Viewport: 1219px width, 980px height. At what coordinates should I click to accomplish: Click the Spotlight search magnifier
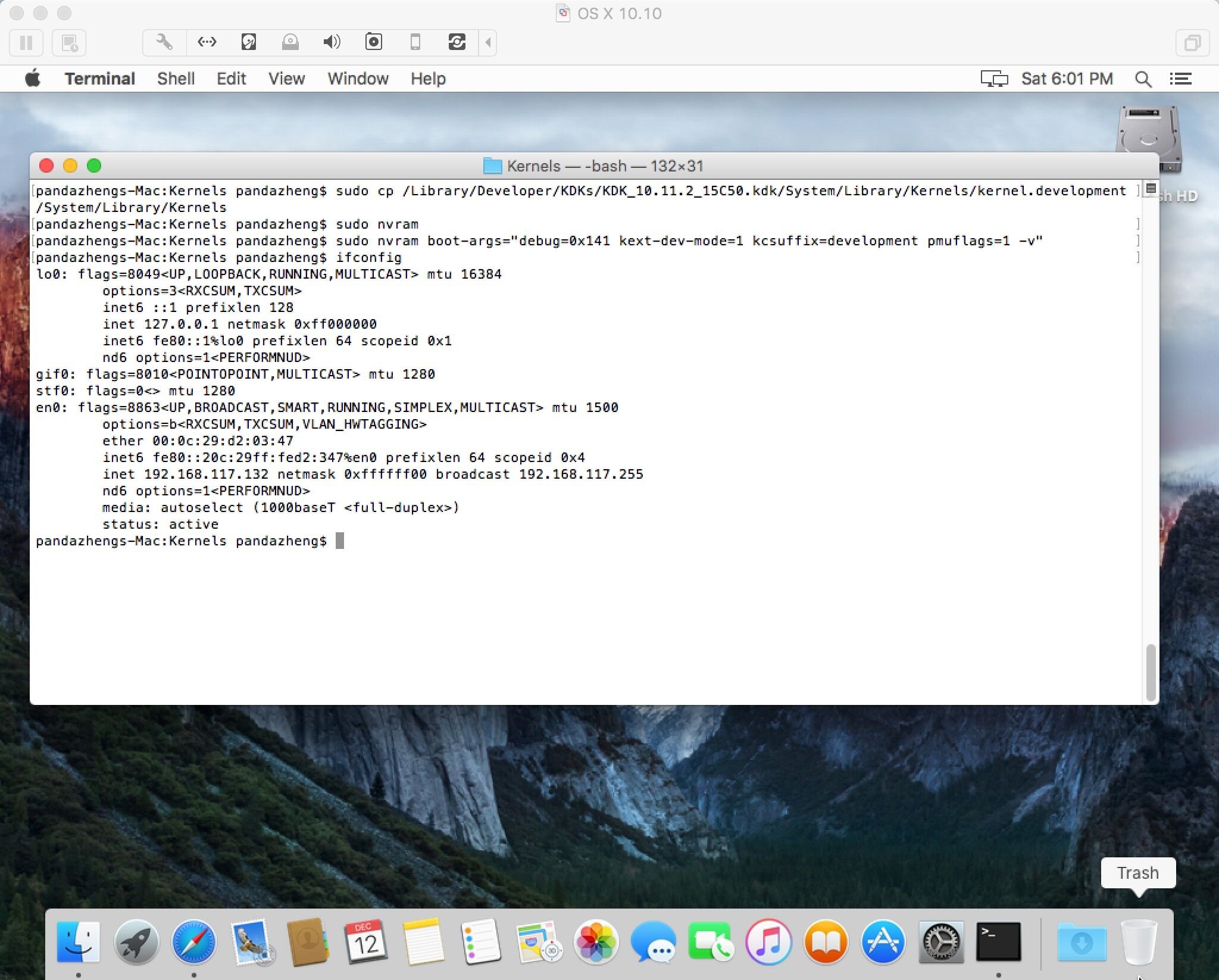[x=1142, y=79]
